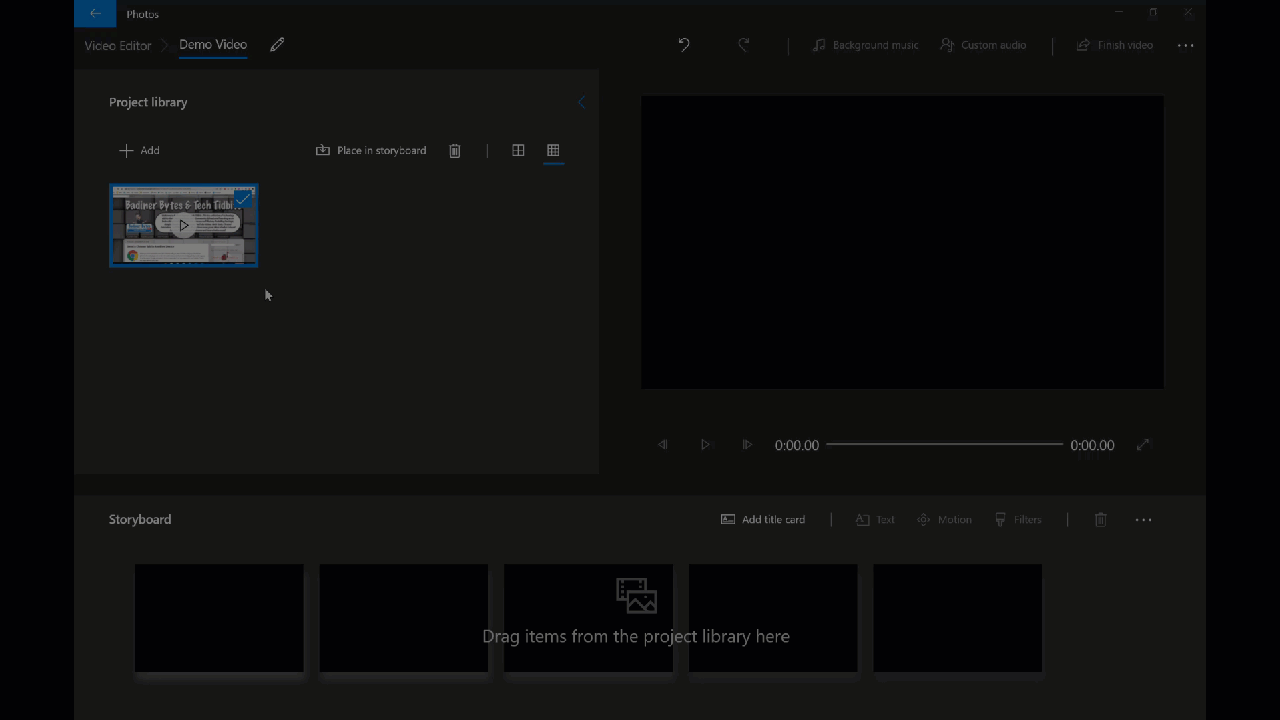Delete selected item from project library
The height and width of the screenshot is (720, 1280).
tap(455, 150)
